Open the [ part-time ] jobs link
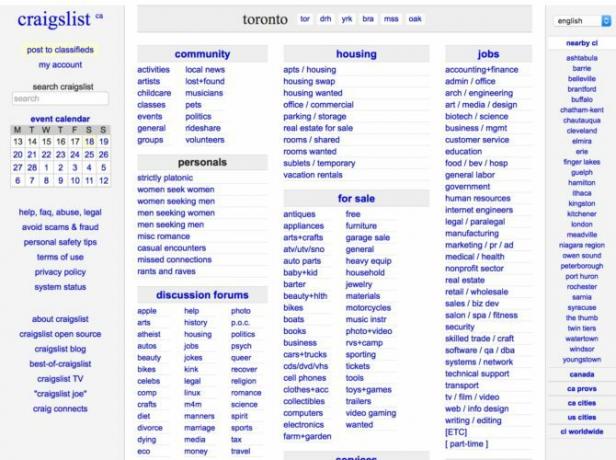The height and width of the screenshot is (460, 616). pyautogui.click(x=467, y=444)
